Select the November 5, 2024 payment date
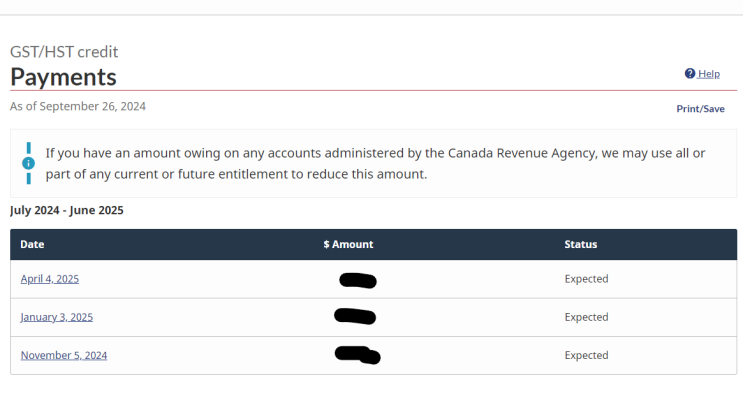 [64, 355]
